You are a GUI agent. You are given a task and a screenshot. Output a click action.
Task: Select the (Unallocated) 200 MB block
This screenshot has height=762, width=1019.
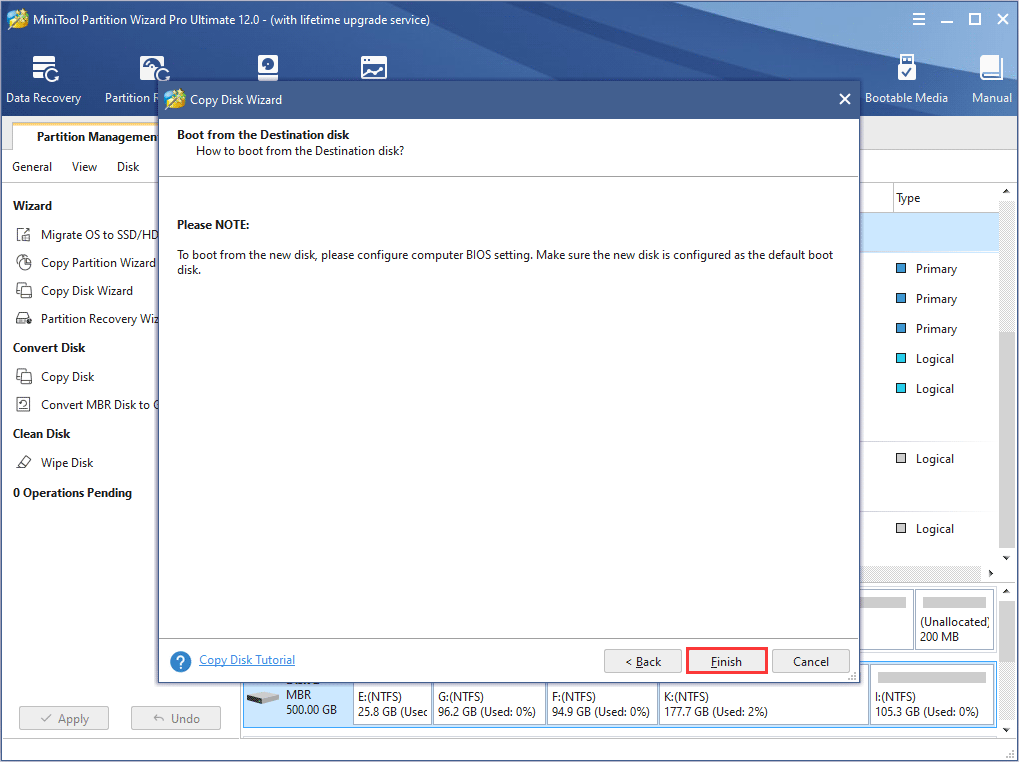(x=954, y=620)
